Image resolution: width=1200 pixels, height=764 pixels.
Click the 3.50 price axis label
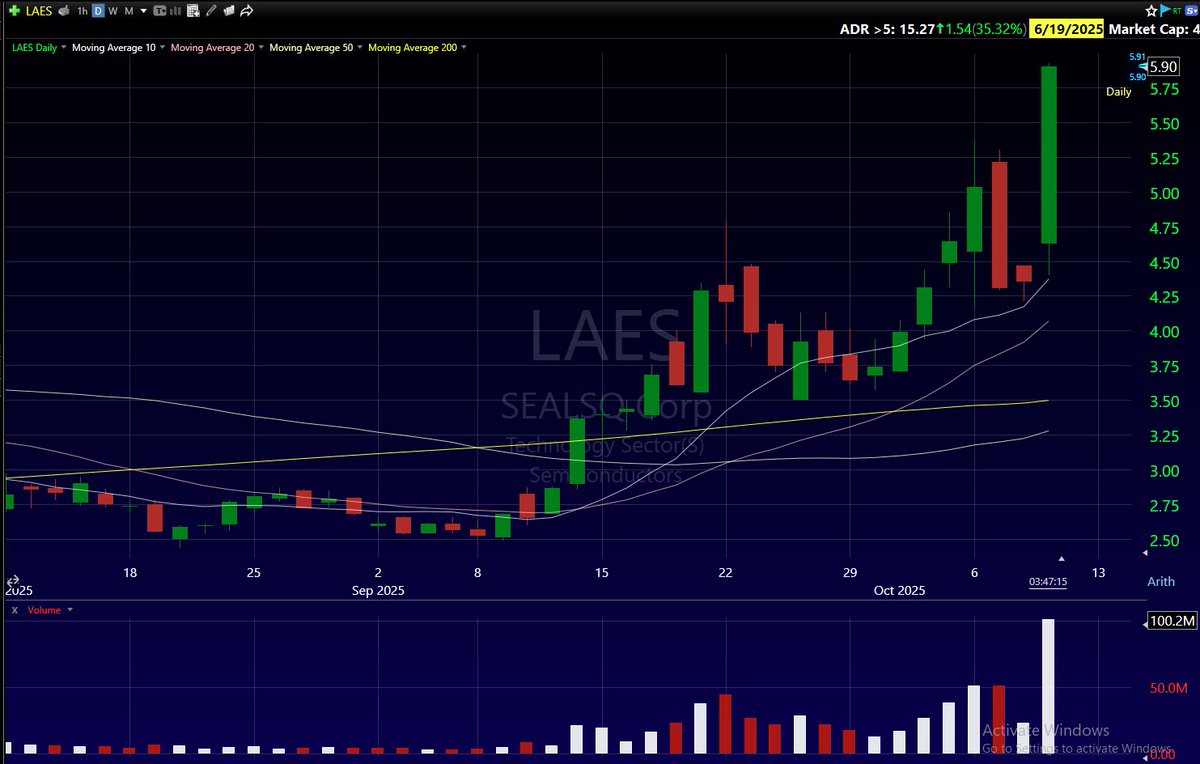pos(1162,401)
